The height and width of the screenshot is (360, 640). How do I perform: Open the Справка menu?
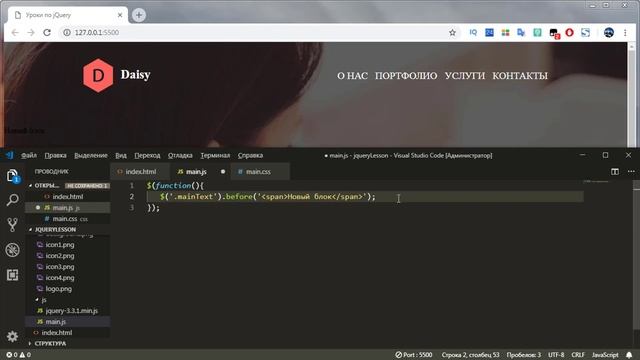(250, 156)
